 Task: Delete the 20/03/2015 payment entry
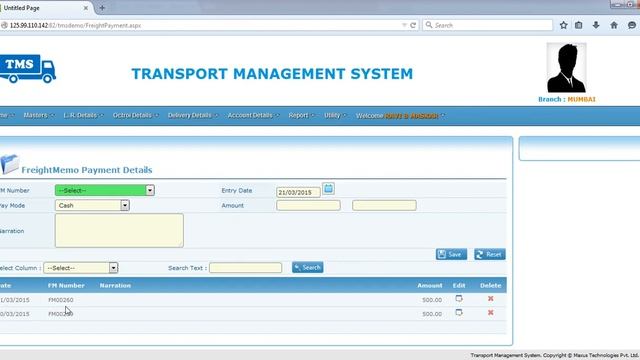[x=491, y=313]
